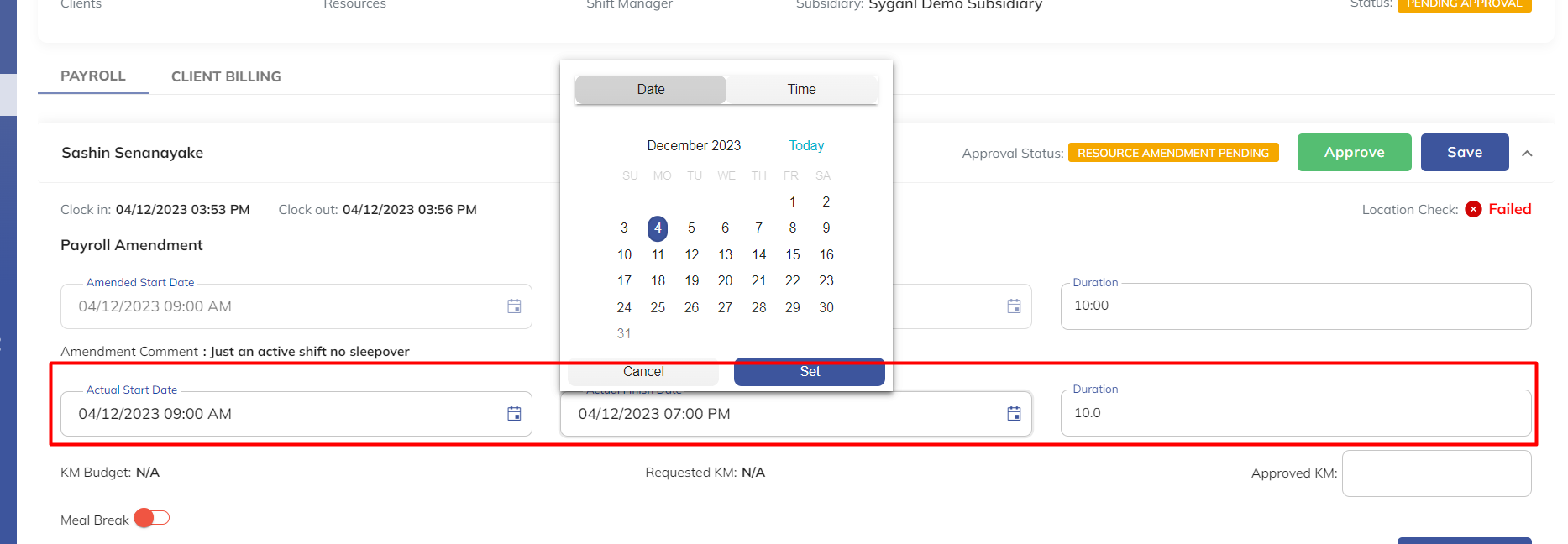Select the Date tab in picker

coord(651,90)
